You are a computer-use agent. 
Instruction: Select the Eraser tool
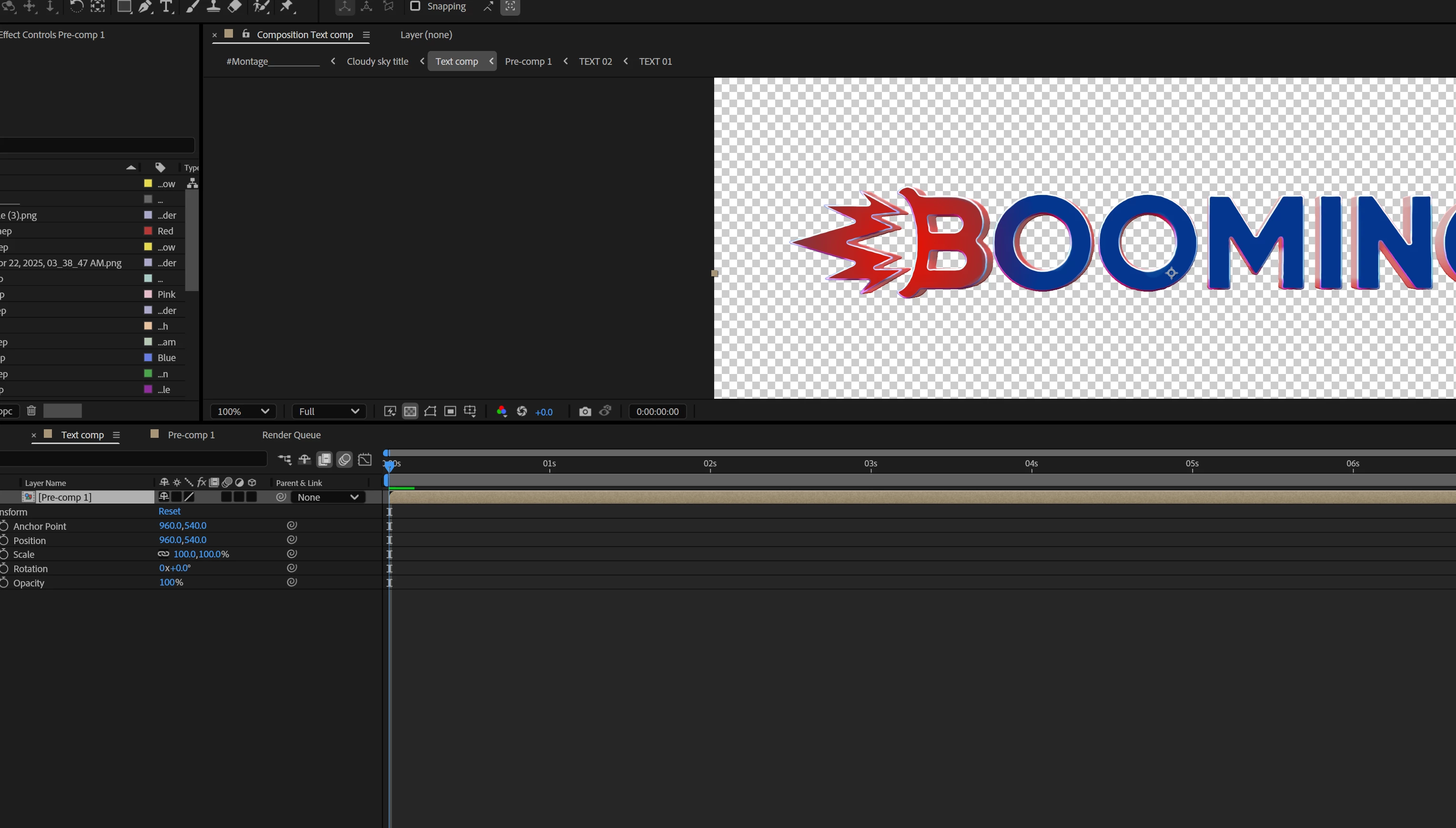(234, 6)
